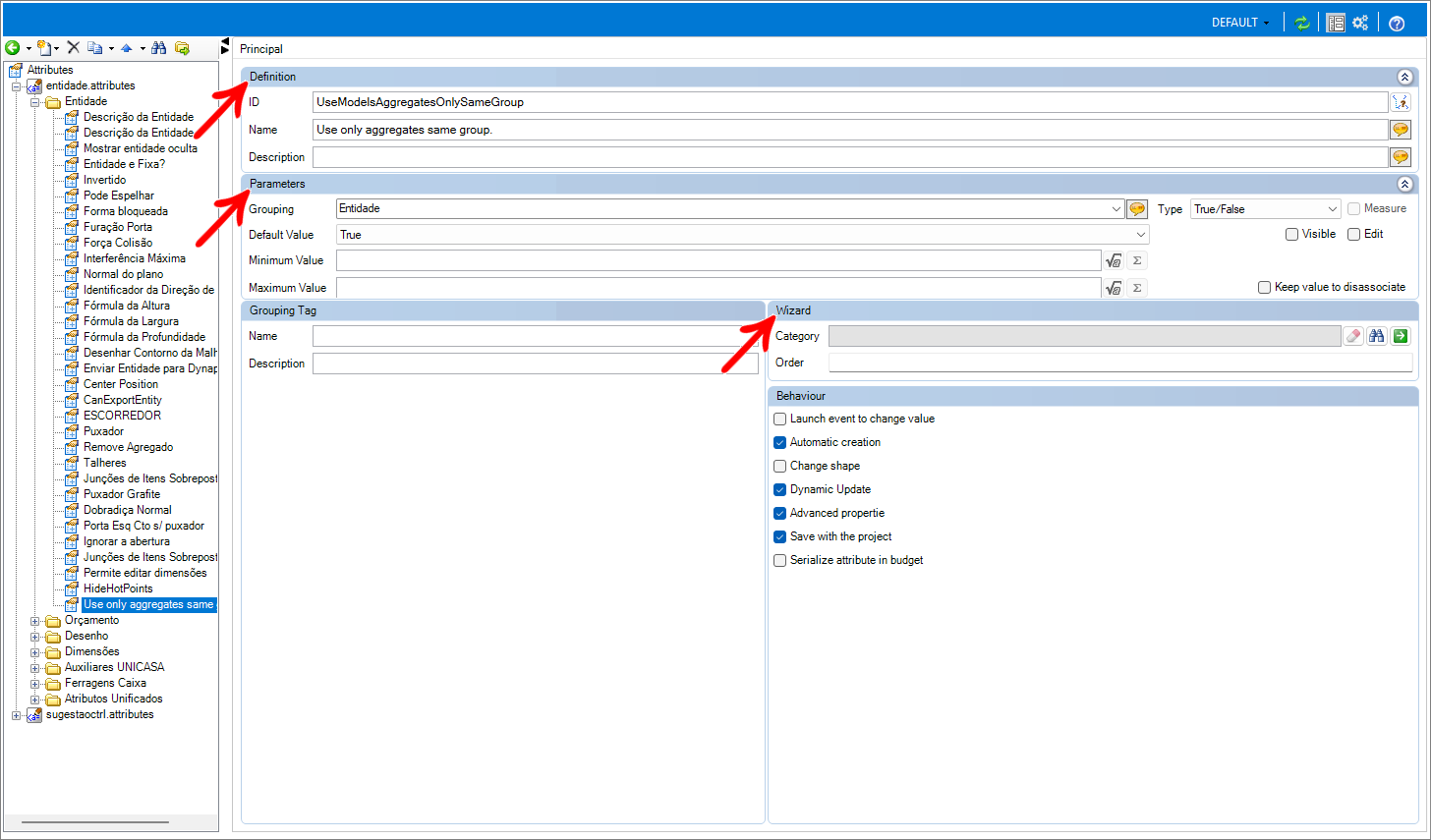
Task: Click the delete X icon in tree toolbar
Action: (74, 48)
